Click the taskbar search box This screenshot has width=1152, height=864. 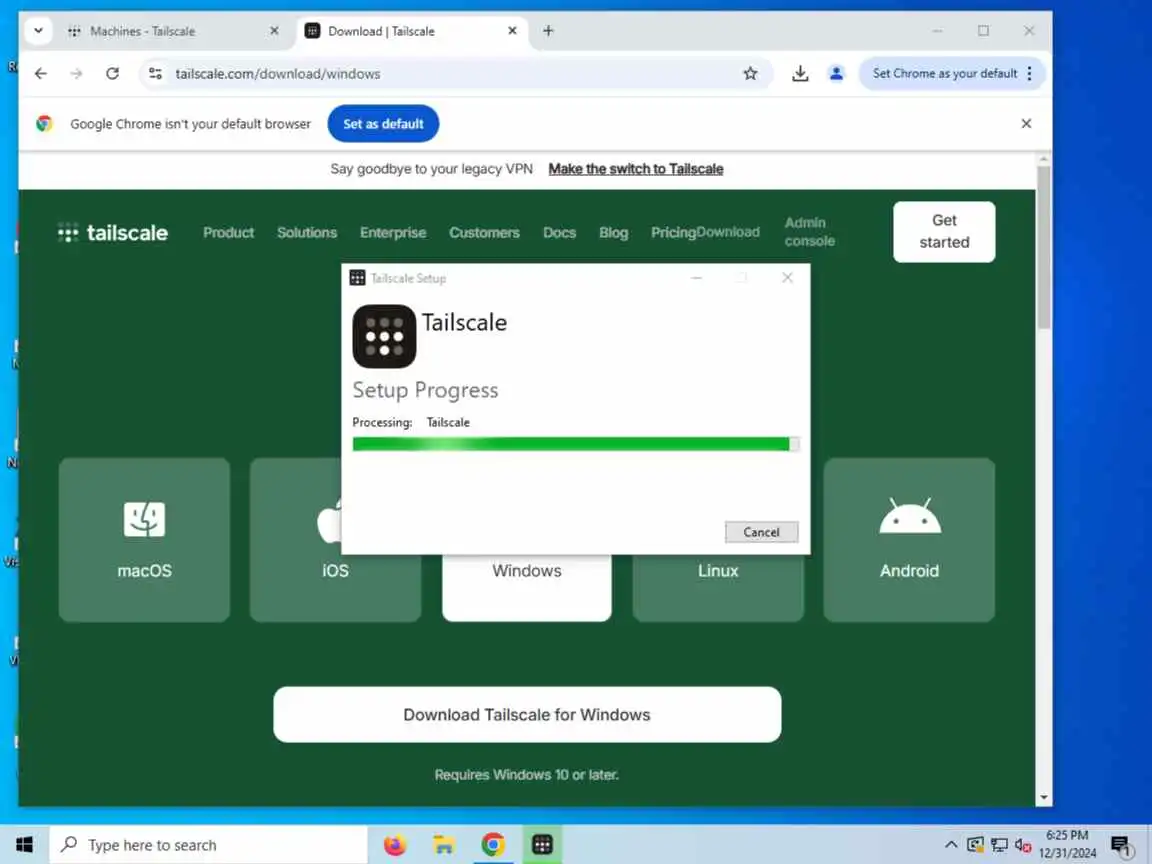pyautogui.click(x=208, y=845)
